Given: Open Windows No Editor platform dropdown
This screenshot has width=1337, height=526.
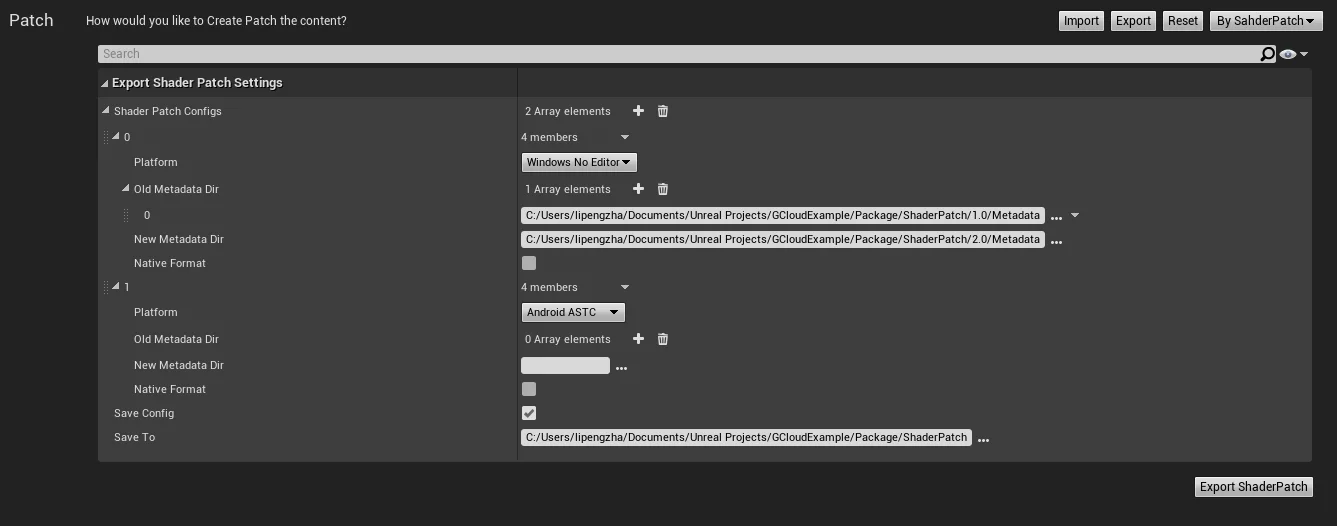Looking at the screenshot, I should pos(579,162).
